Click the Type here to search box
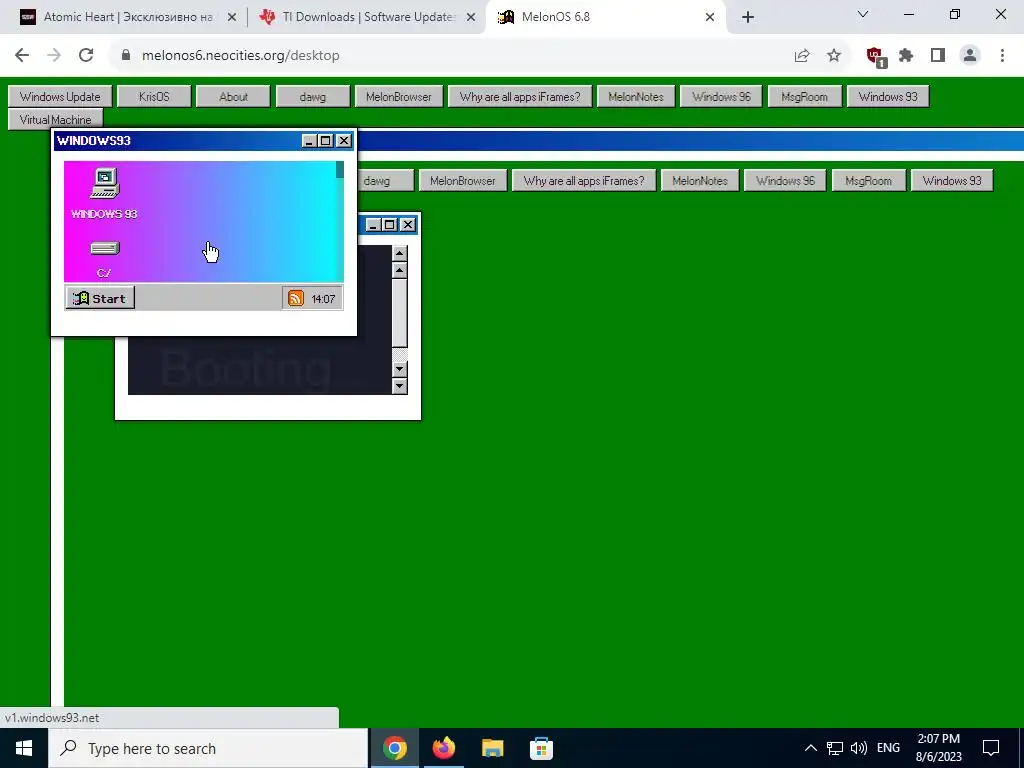This screenshot has height=768, width=1024. coord(208,748)
